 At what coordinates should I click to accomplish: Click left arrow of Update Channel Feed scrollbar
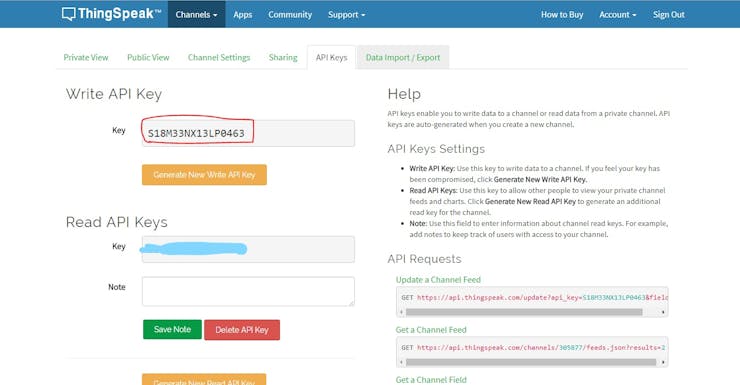tap(402, 312)
